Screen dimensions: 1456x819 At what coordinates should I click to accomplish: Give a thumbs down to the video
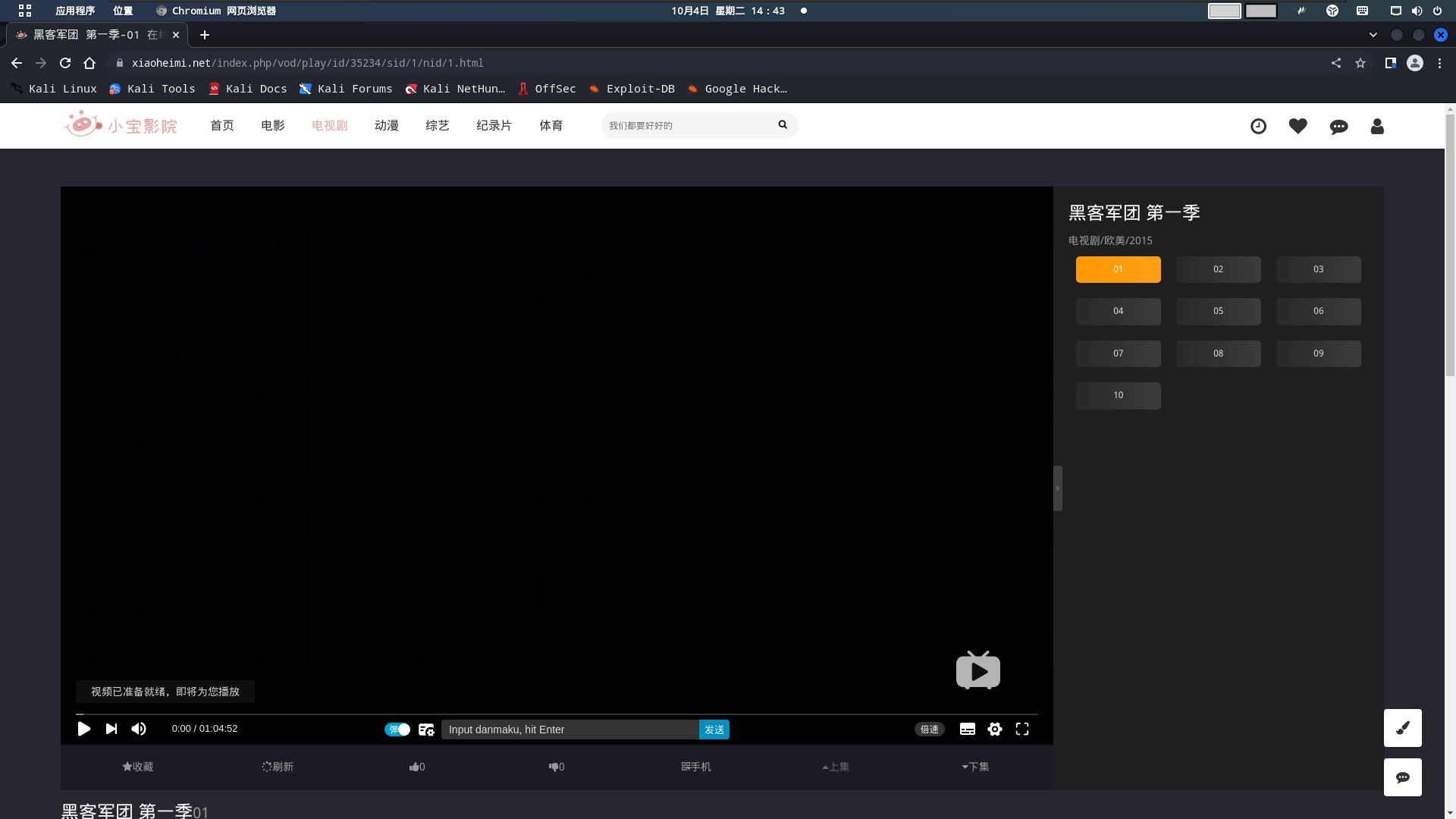[x=557, y=767]
